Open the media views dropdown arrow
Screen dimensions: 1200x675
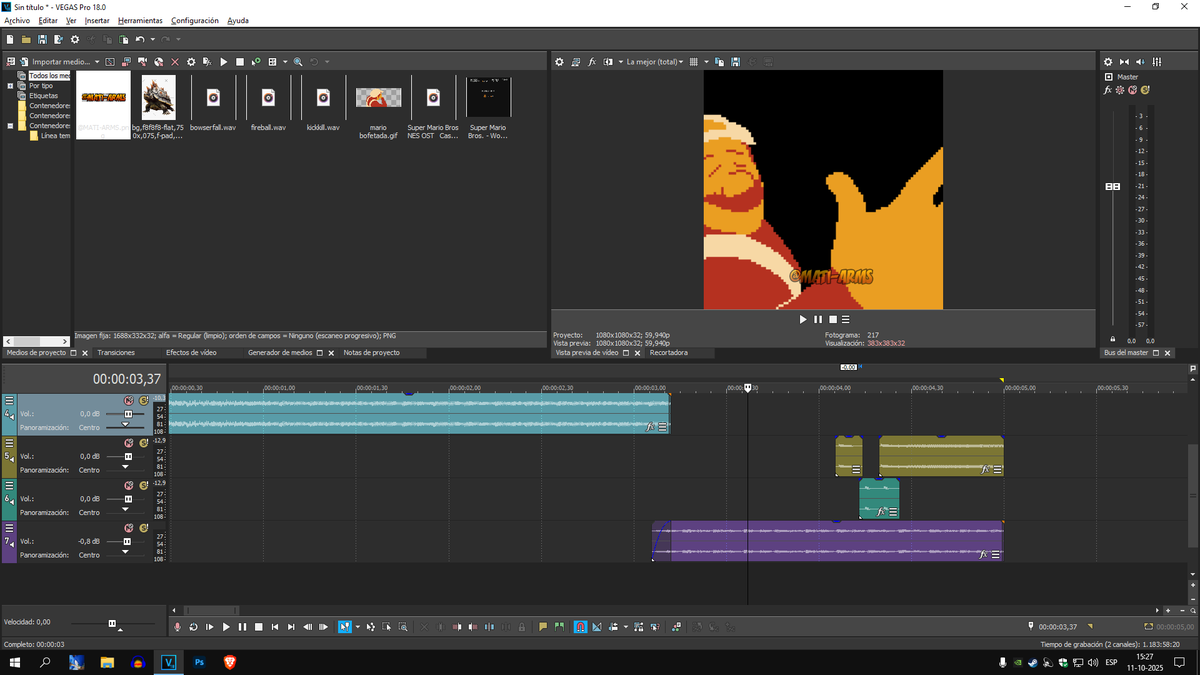tap(285, 62)
